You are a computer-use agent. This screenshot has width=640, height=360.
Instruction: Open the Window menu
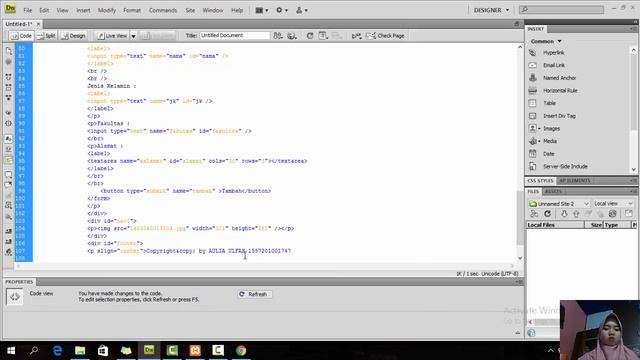pos(213,10)
